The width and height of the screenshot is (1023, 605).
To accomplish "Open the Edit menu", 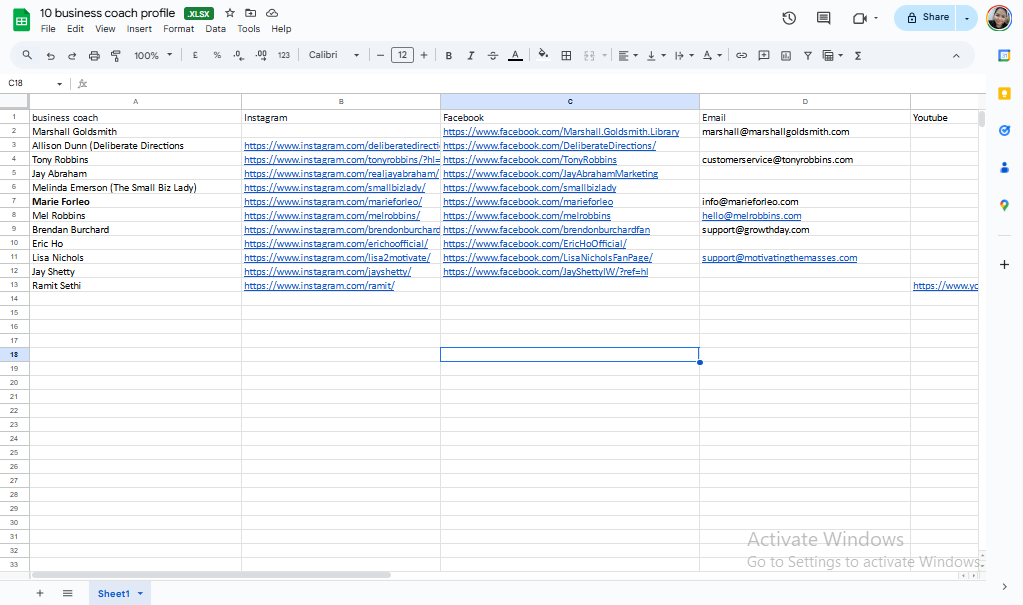I will pos(76,29).
